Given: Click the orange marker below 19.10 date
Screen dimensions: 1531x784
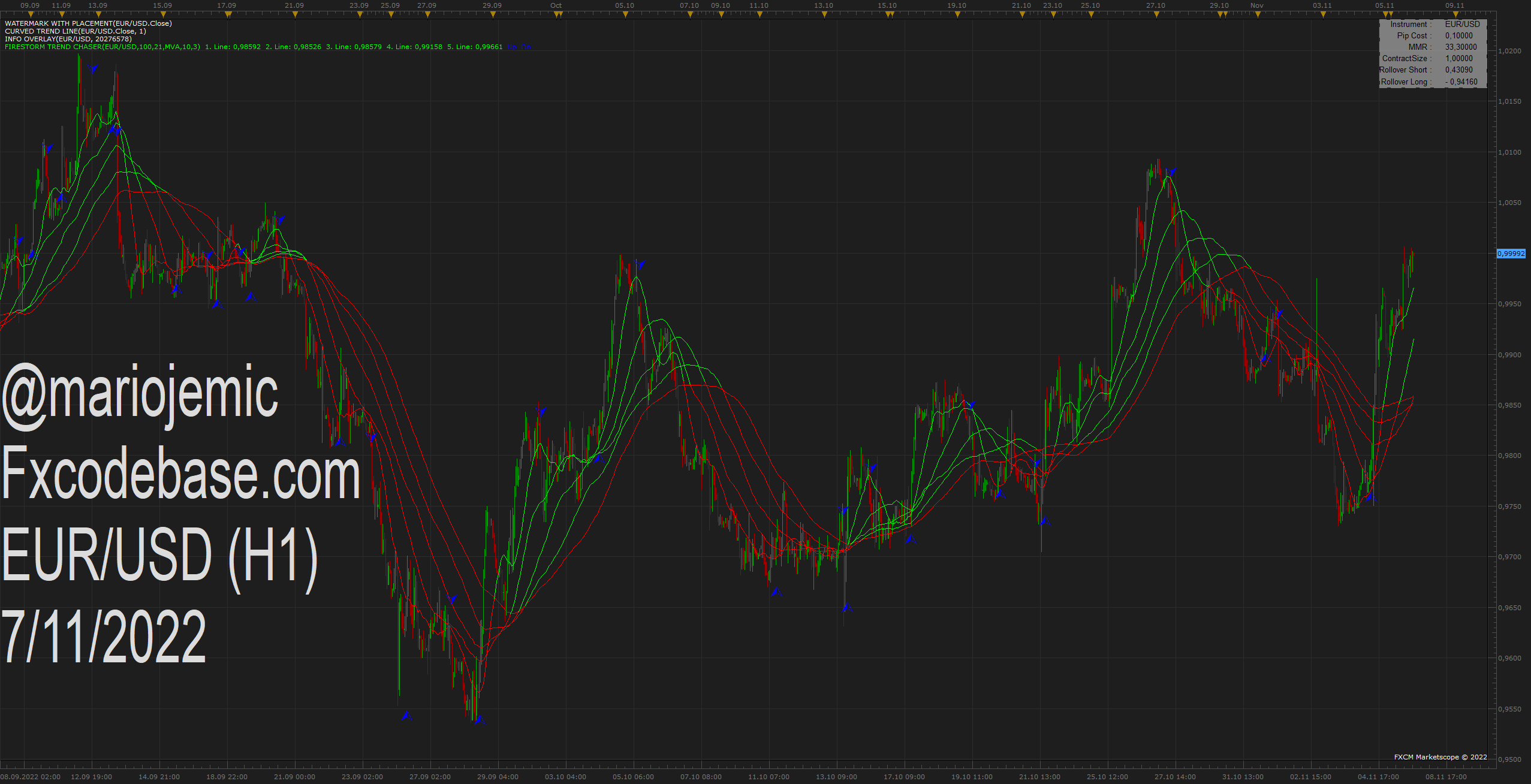Looking at the screenshot, I should click(957, 14).
